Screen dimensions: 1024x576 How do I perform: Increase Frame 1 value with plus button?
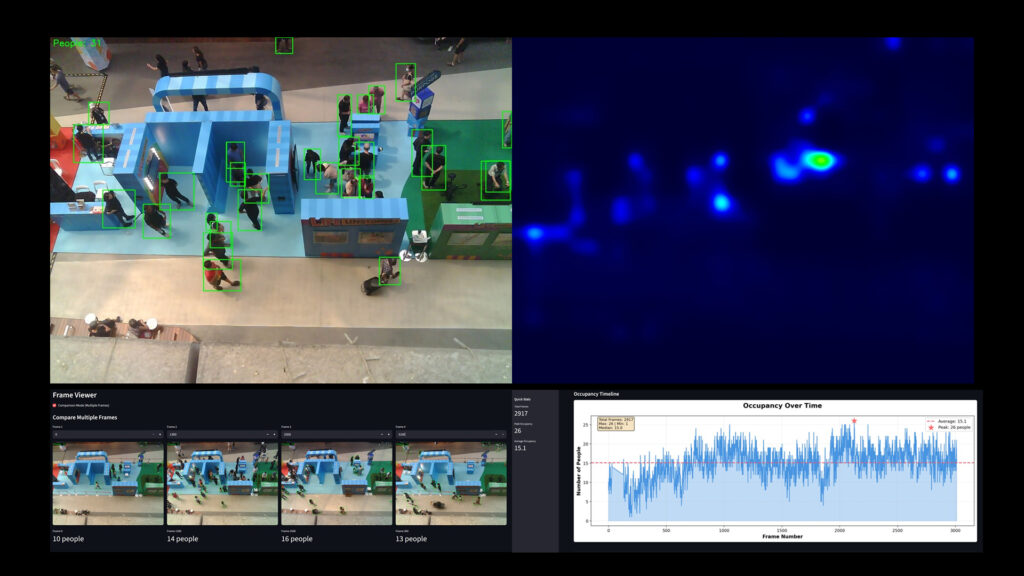pos(159,435)
